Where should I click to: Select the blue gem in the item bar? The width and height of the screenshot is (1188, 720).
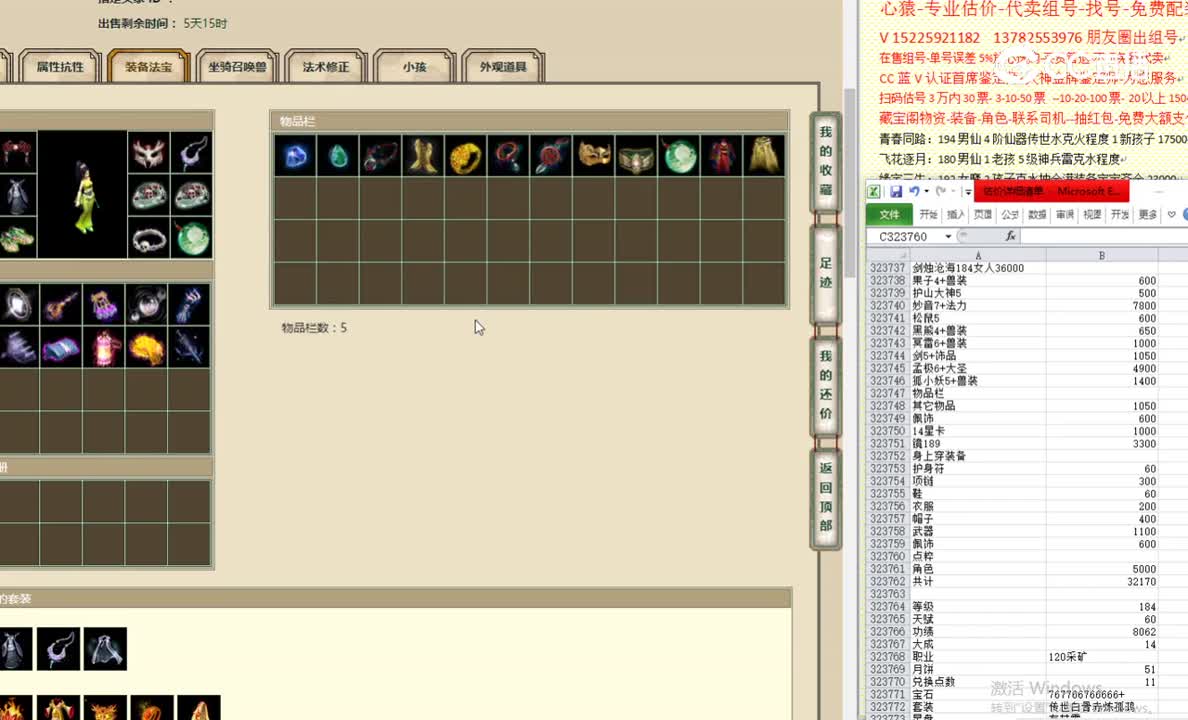click(x=295, y=158)
